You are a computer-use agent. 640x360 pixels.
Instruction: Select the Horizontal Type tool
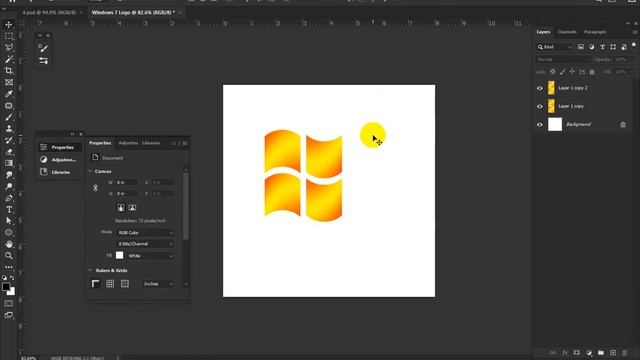click(x=9, y=209)
